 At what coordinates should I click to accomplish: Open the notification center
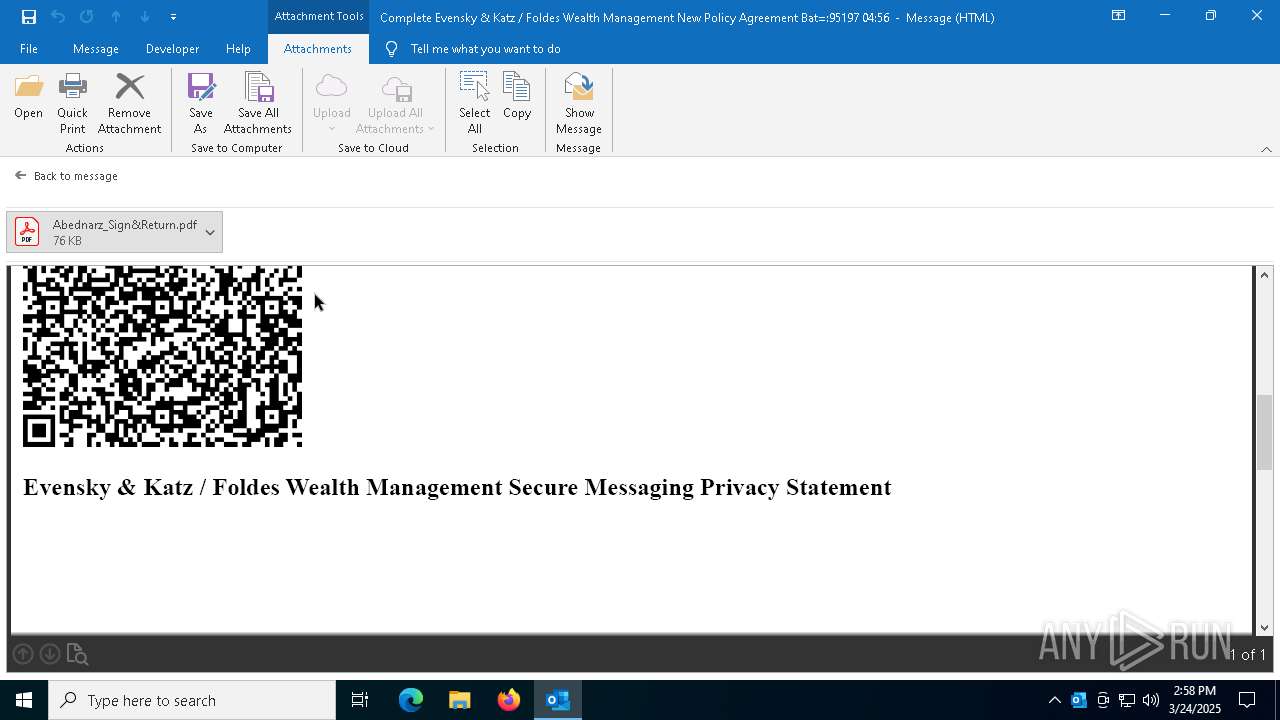pyautogui.click(x=1247, y=700)
